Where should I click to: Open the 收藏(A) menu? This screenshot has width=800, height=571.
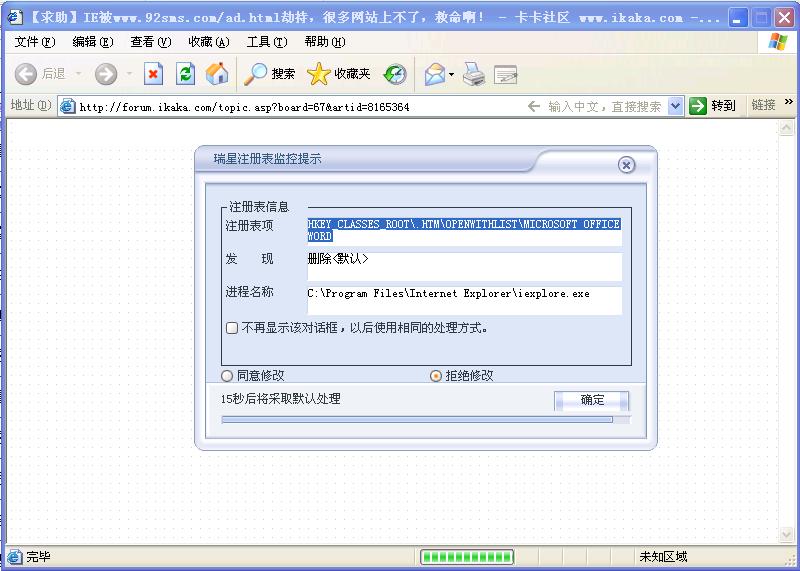coord(209,42)
